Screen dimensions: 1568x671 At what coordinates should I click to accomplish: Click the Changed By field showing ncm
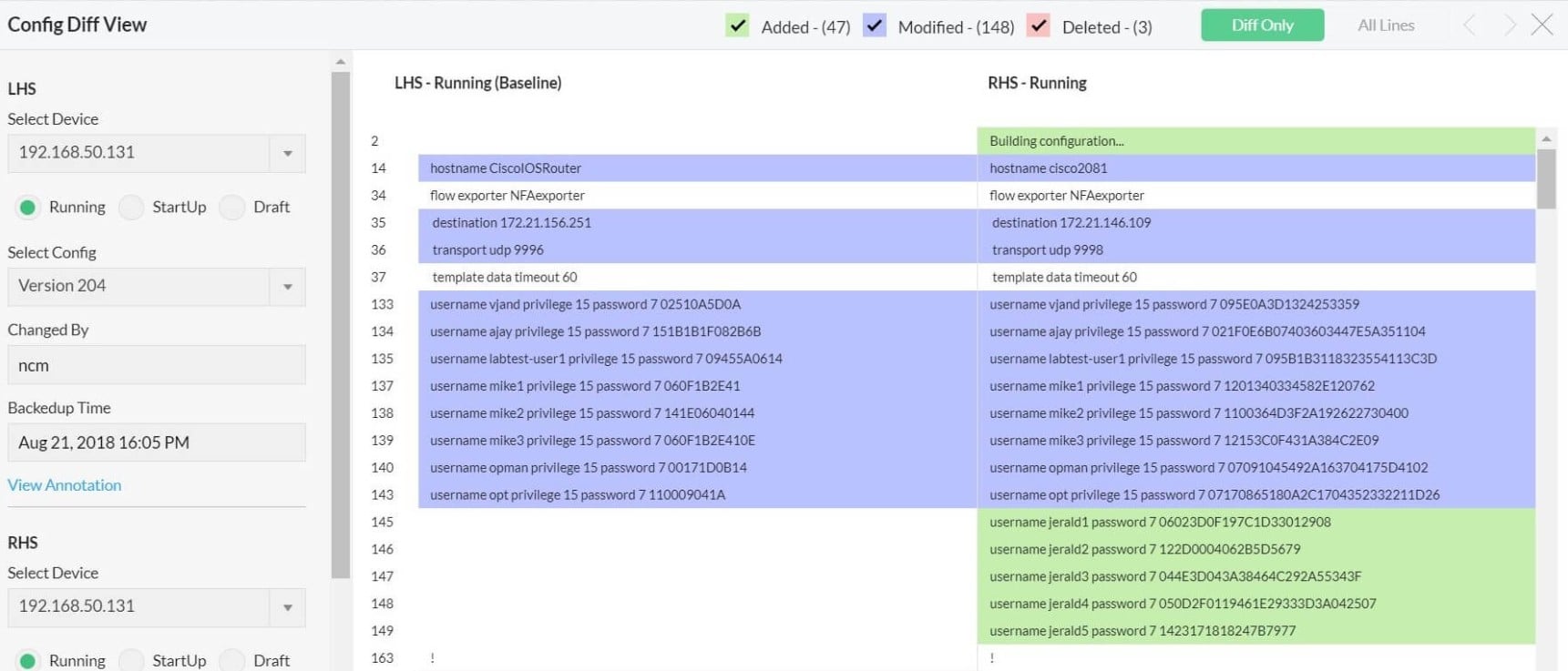[157, 365]
